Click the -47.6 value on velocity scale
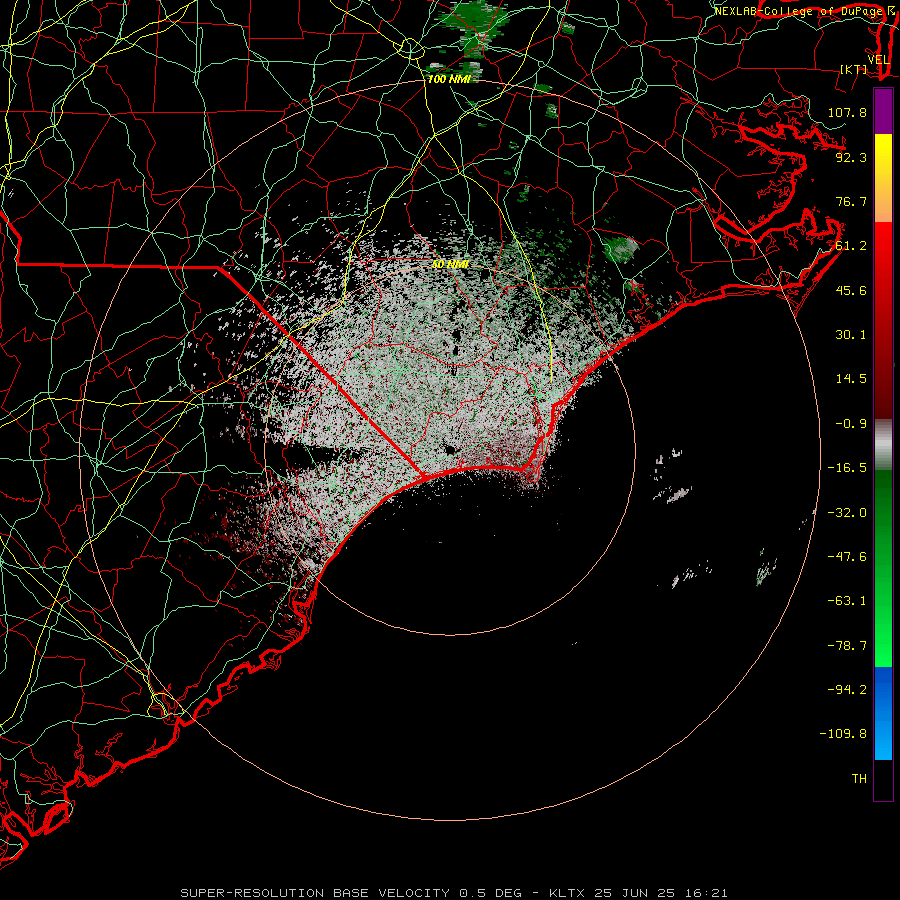The image size is (900, 900). [x=847, y=557]
